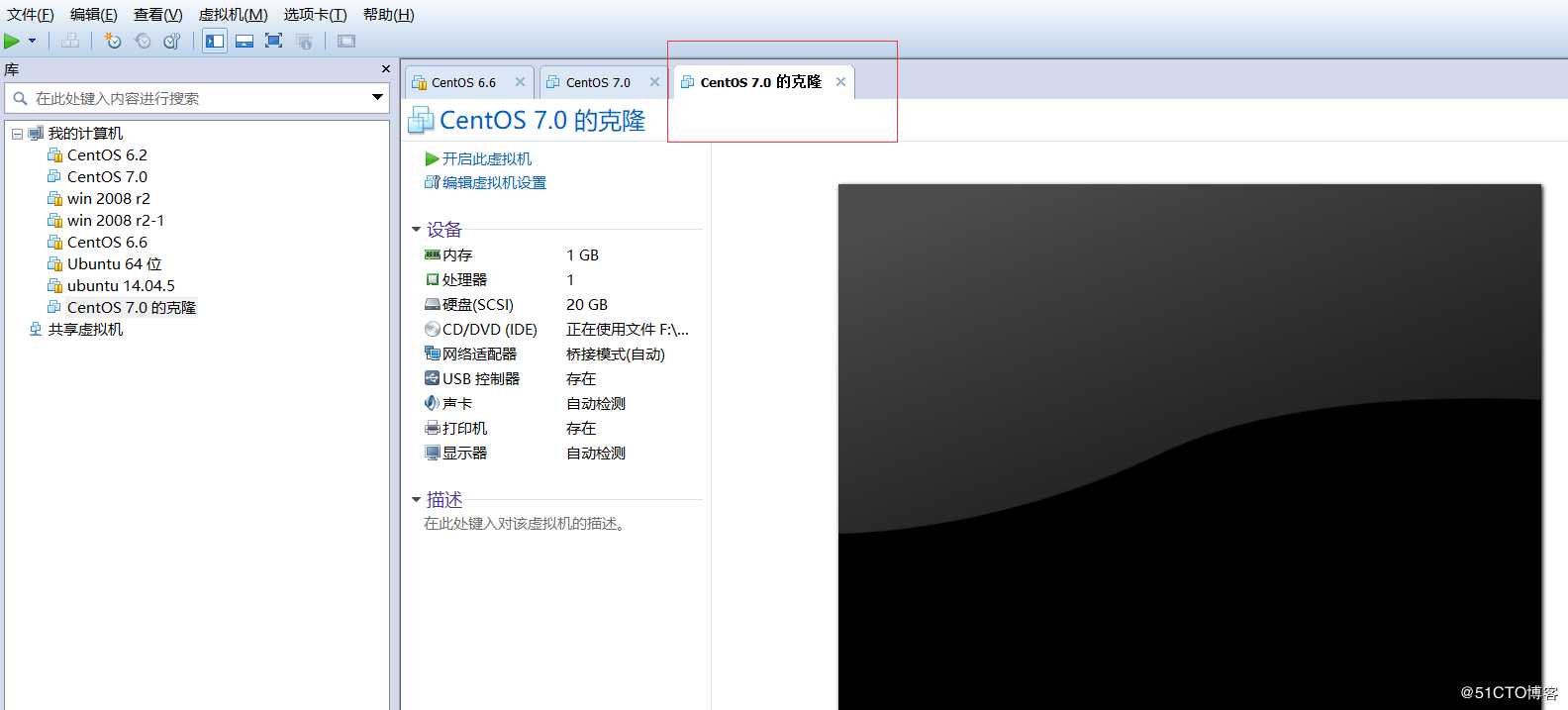Click the 正在使用文件 CD/DVD value

click(628, 330)
